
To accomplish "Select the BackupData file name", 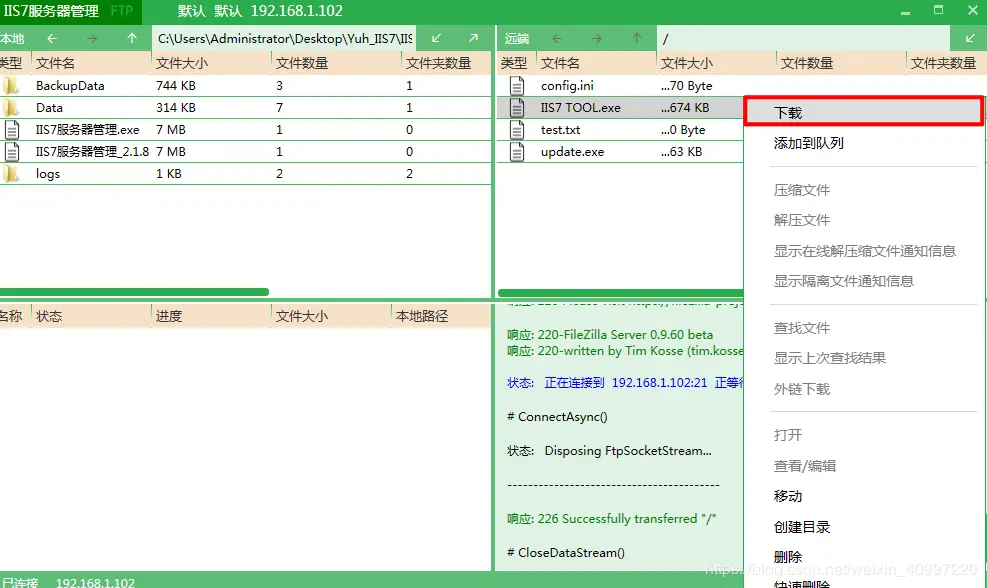I will 70,86.
